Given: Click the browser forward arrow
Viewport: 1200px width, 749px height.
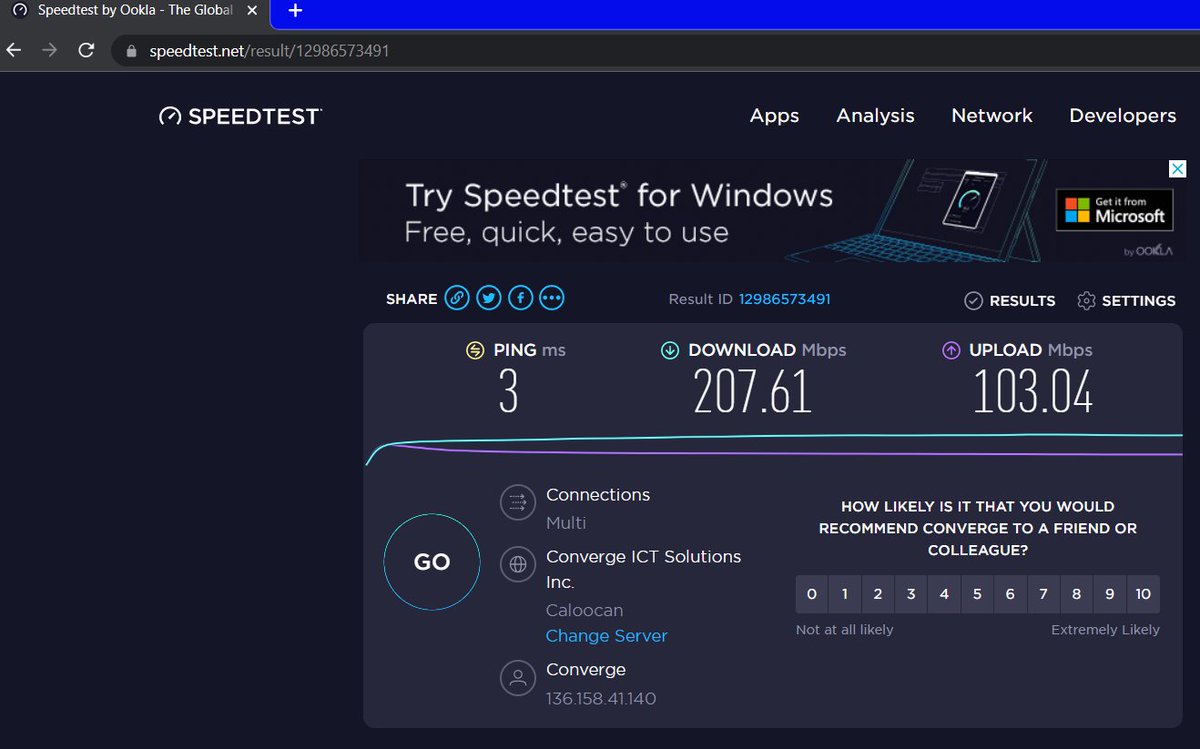Looking at the screenshot, I should (49, 50).
